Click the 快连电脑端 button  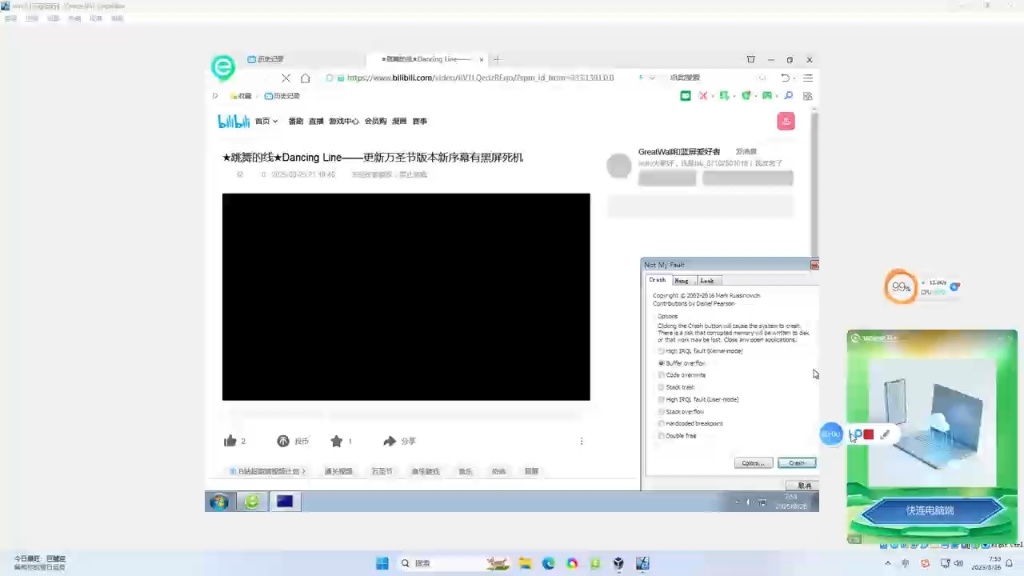(931, 511)
